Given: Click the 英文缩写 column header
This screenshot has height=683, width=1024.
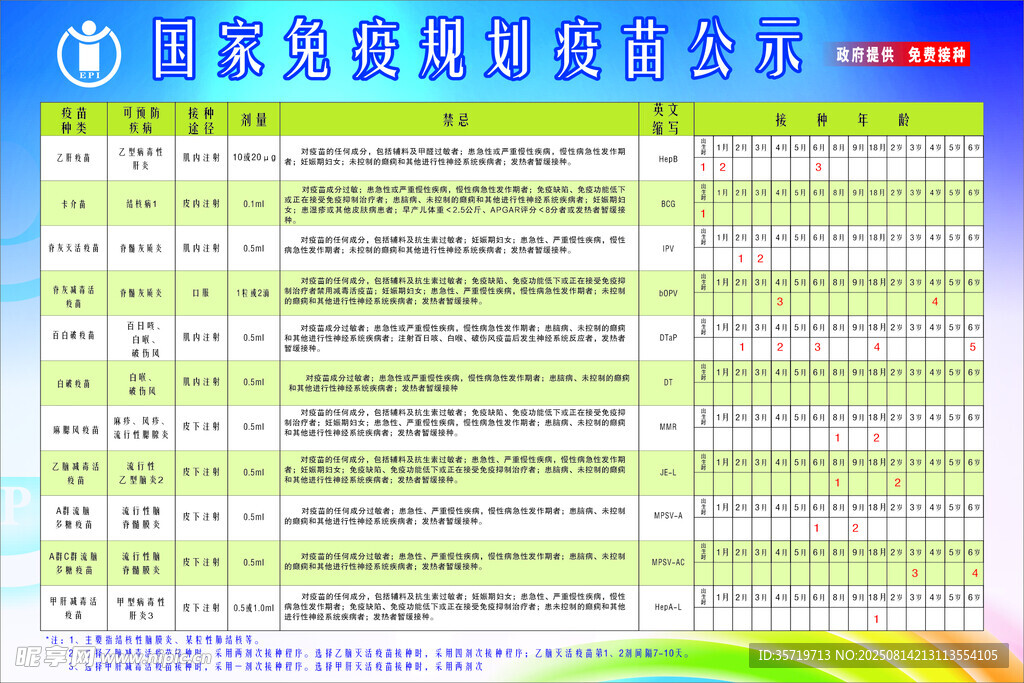Looking at the screenshot, I should pos(668,120).
